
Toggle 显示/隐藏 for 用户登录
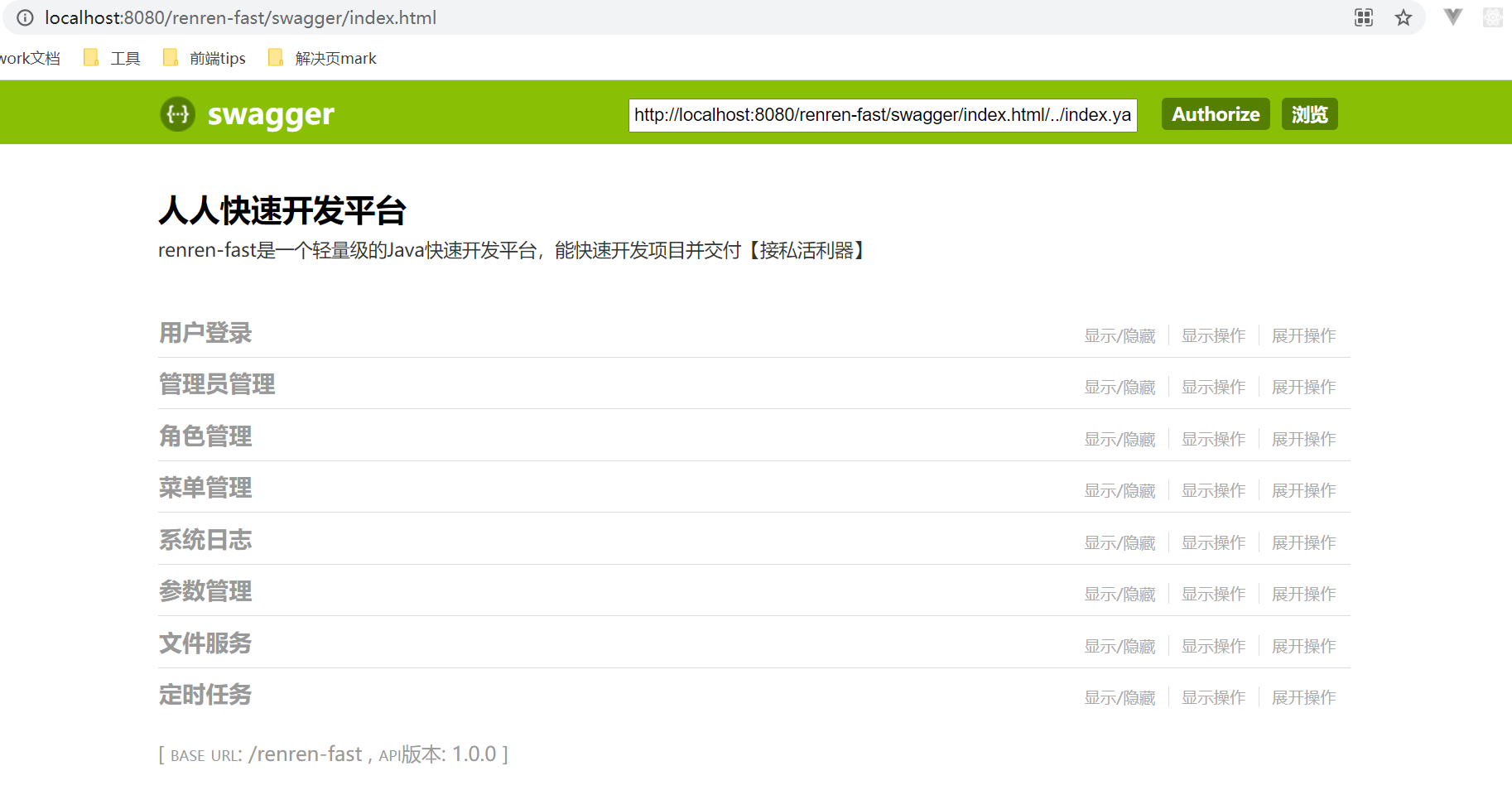1120,335
